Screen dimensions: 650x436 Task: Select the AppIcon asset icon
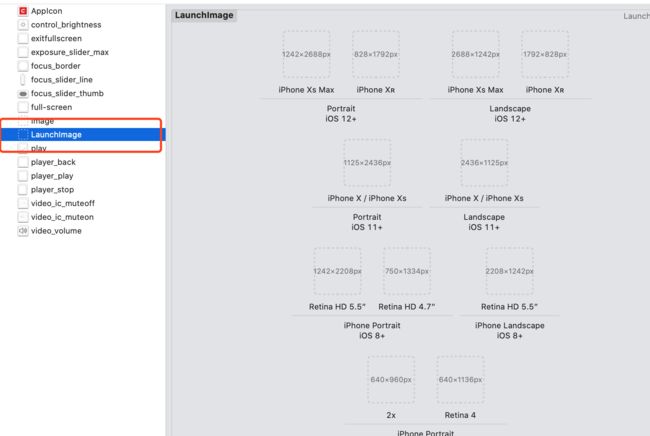[23, 11]
